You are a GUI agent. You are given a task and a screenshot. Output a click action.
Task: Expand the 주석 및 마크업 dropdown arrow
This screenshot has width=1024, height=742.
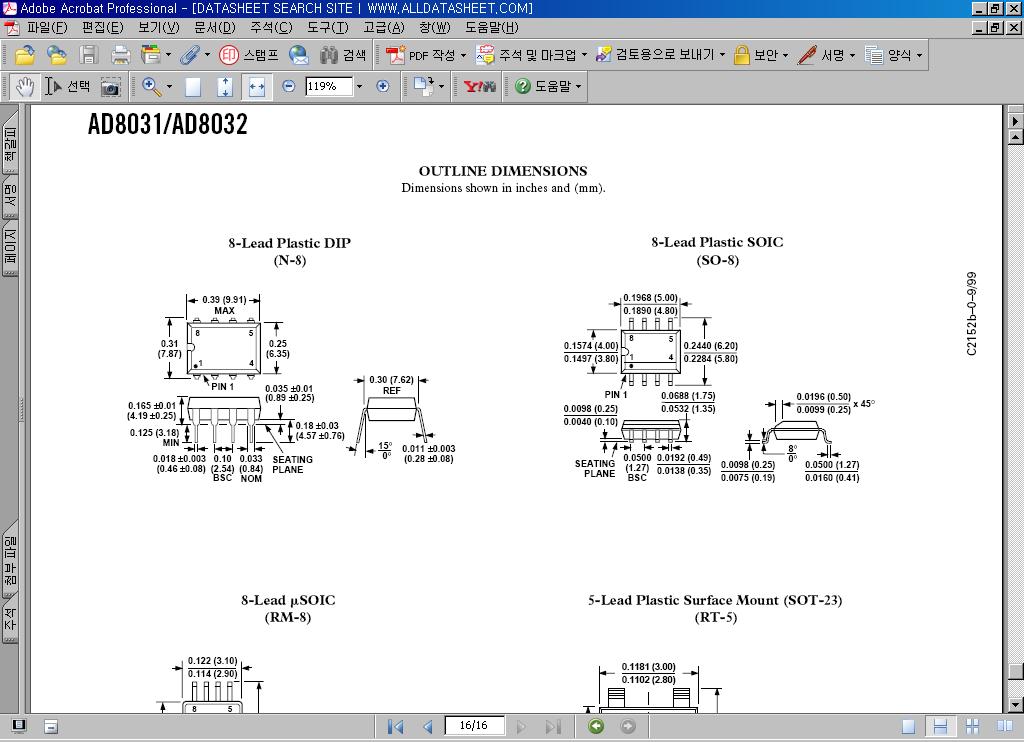(584, 56)
